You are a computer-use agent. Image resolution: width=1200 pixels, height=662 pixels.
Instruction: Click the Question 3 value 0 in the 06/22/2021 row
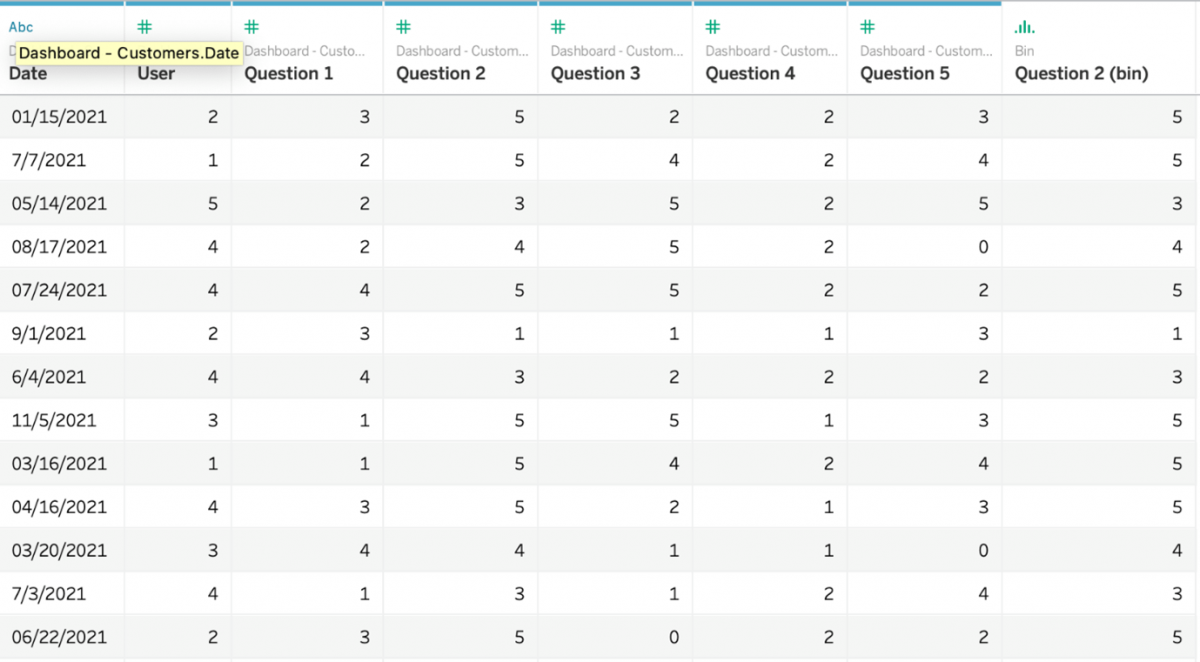pos(673,637)
